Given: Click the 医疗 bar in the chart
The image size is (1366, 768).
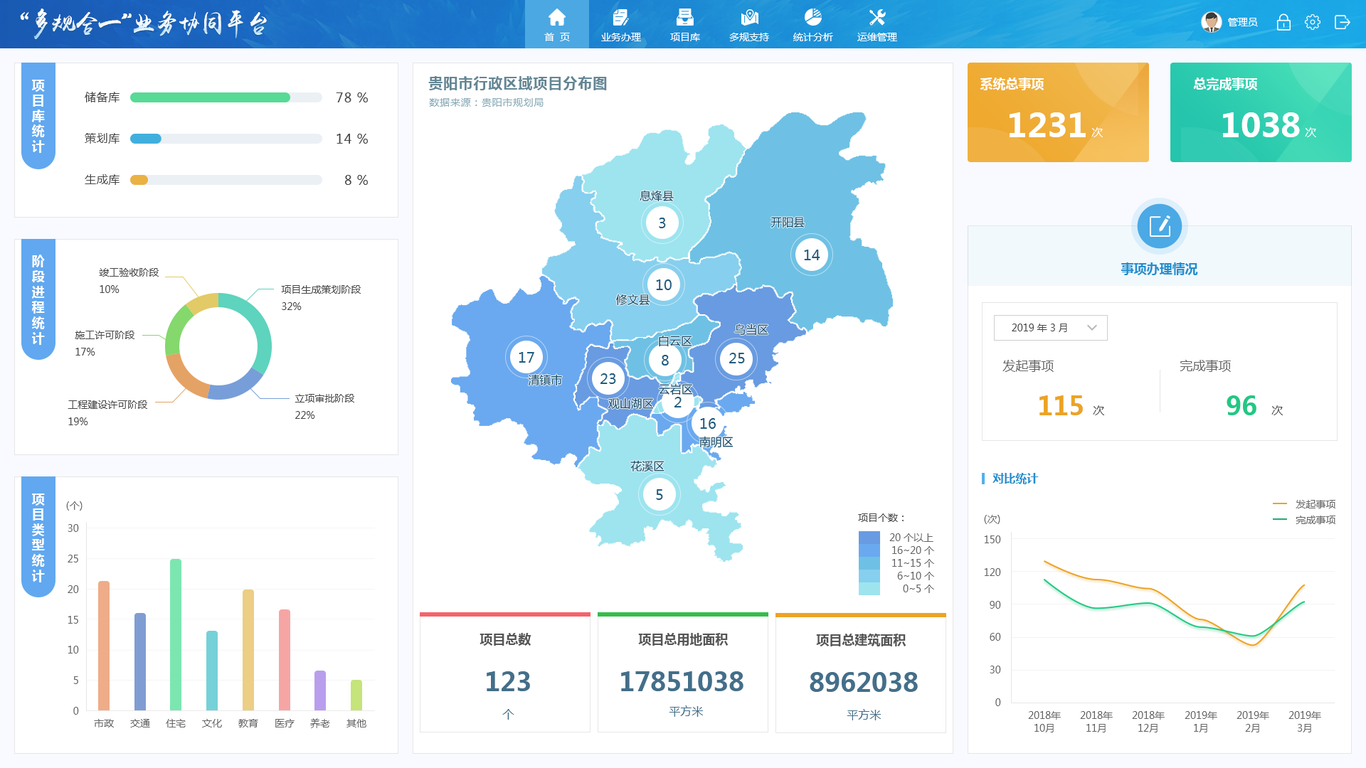Looking at the screenshot, I should (x=285, y=660).
